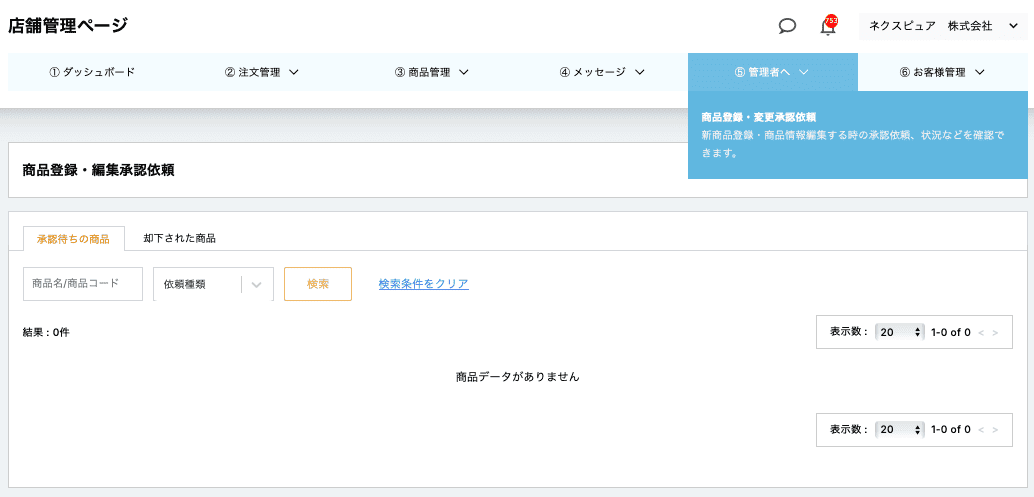Open the bottom 表示数 page size selector
Viewport: 1034px width, 497px height.
pyautogui.click(x=899, y=429)
